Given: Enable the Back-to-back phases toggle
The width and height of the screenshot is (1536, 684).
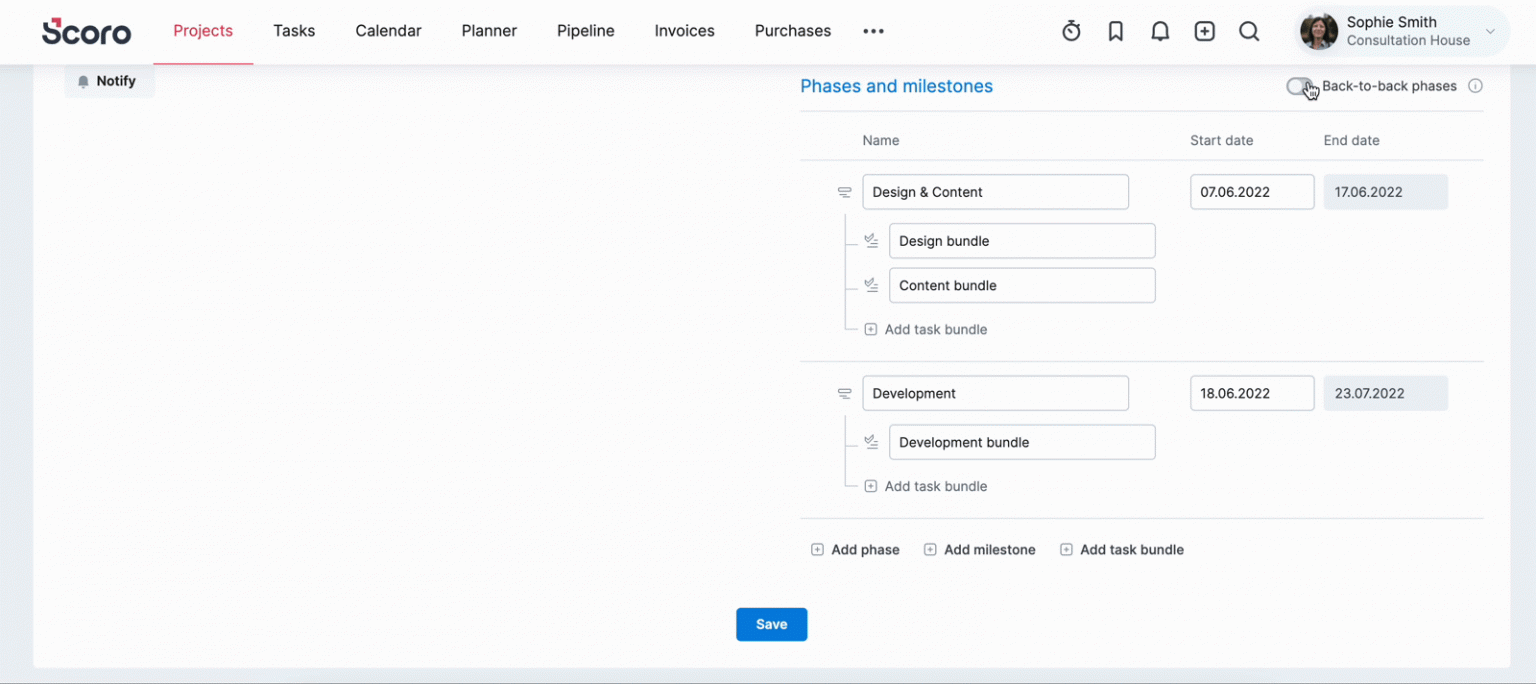Looking at the screenshot, I should point(1299,87).
